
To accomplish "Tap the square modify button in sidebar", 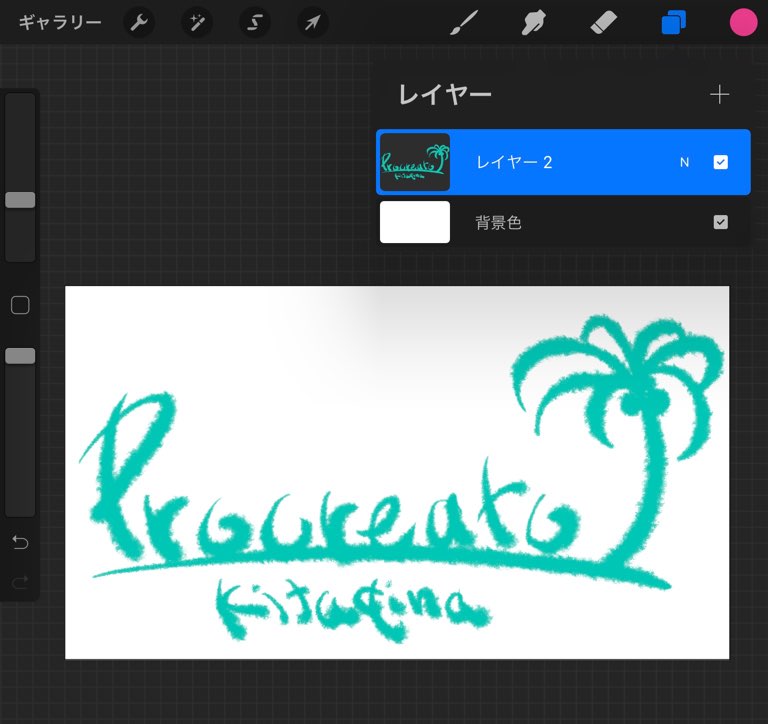I will point(20,305).
